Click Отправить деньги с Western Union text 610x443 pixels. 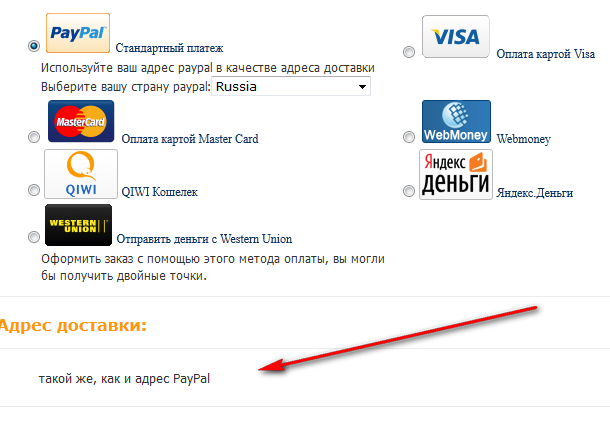pyautogui.click(x=204, y=239)
